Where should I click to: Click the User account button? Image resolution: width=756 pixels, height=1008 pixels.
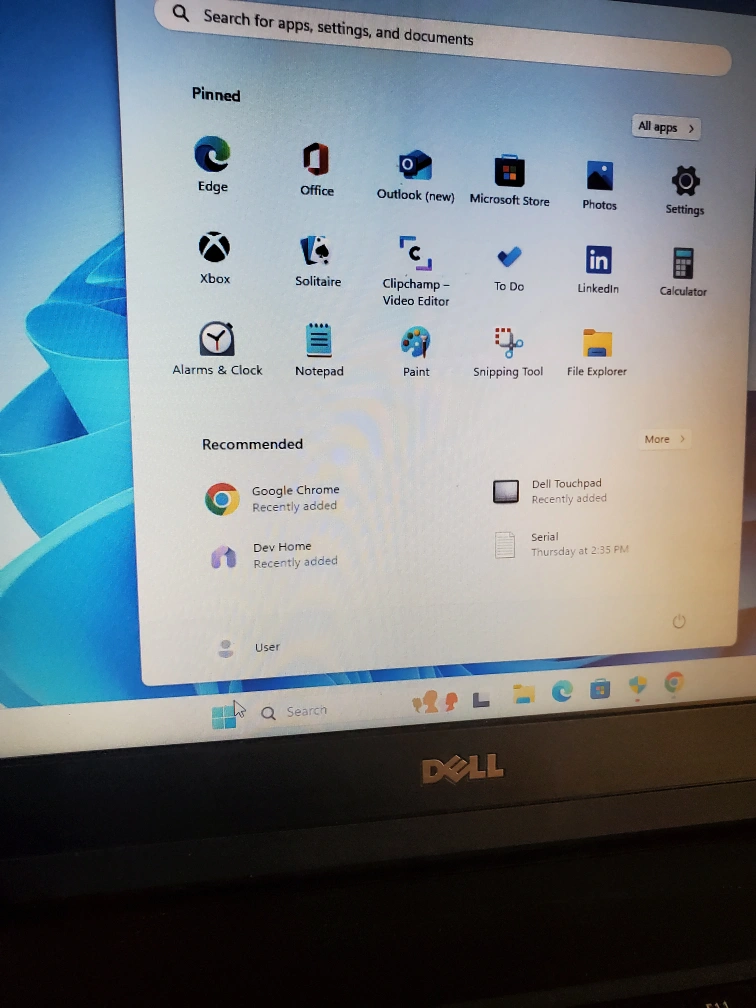tap(248, 647)
